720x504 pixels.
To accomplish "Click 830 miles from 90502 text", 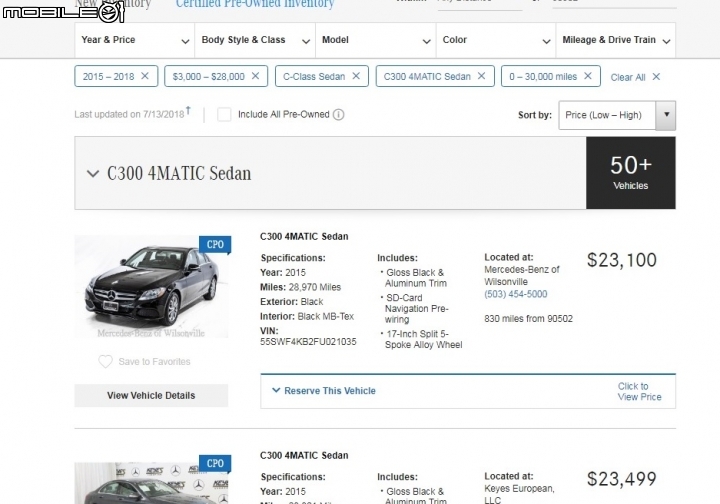I will (529, 319).
